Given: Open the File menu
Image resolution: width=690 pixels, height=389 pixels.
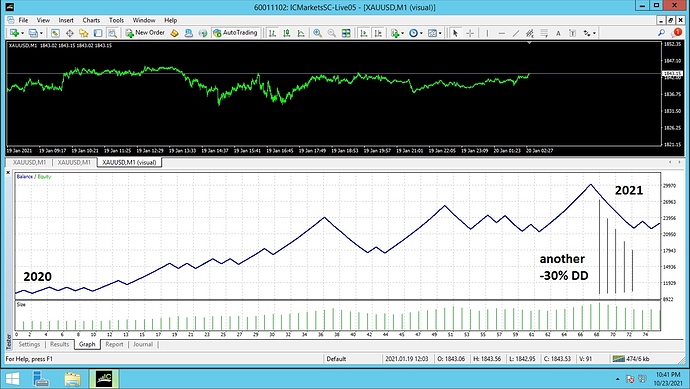Looking at the screenshot, I should (x=23, y=20).
